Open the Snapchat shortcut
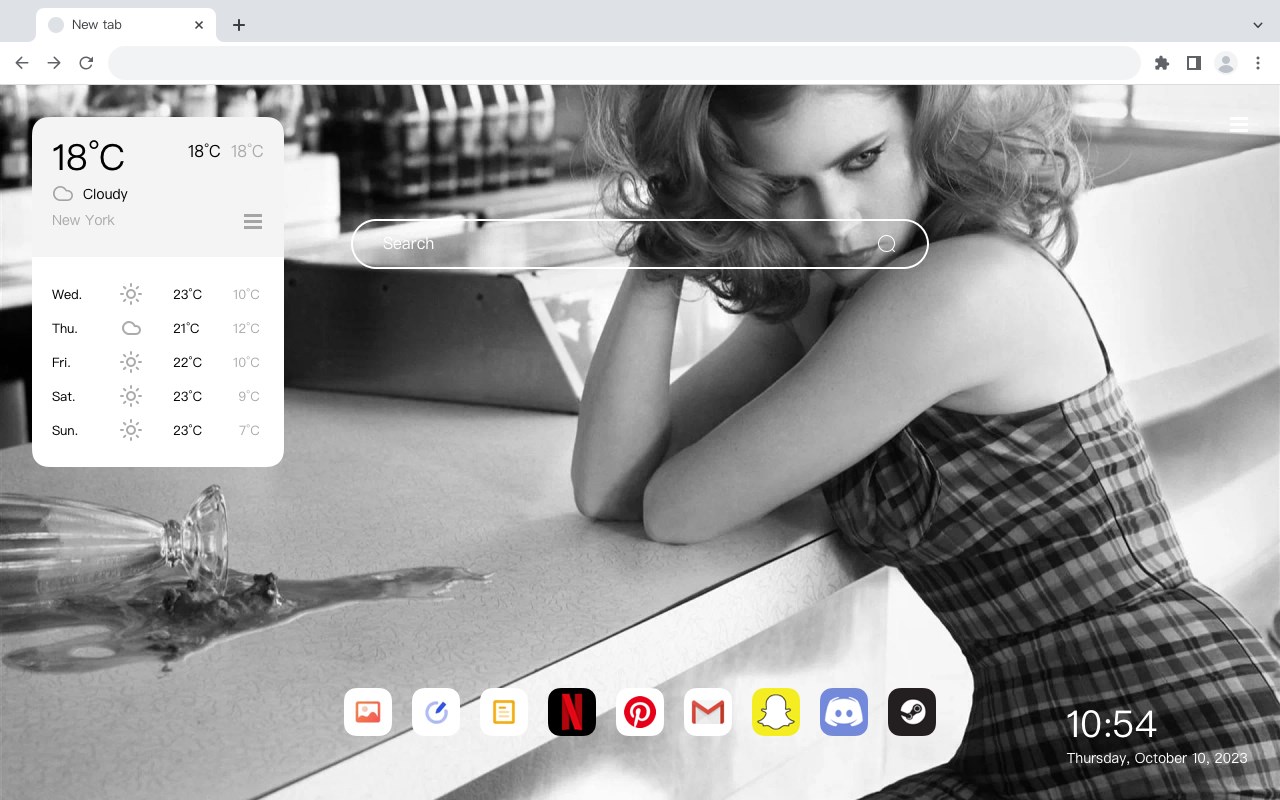Screen dimensions: 1280x800 tap(776, 712)
